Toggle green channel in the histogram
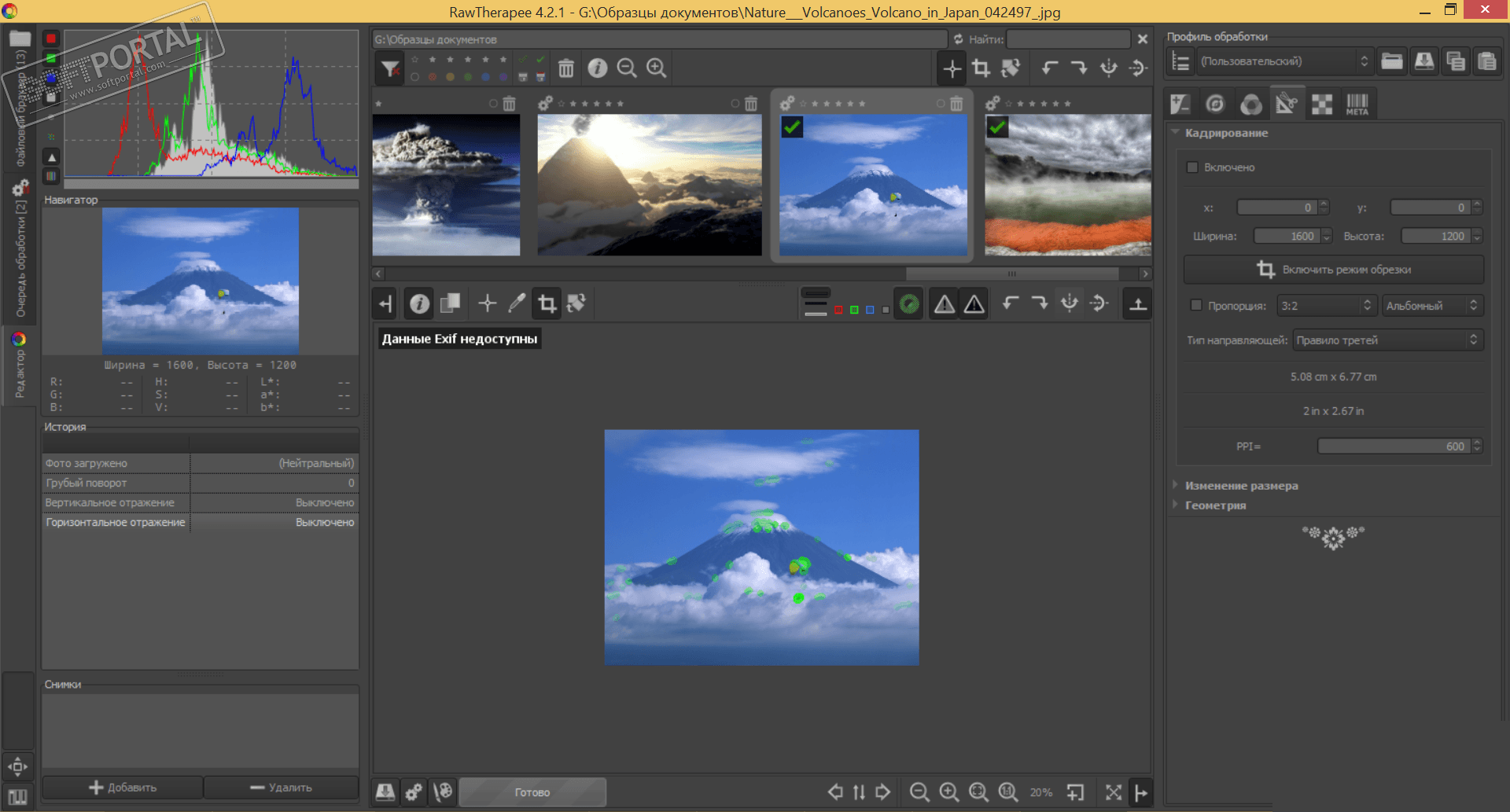The width and height of the screenshot is (1510, 812). click(51, 58)
